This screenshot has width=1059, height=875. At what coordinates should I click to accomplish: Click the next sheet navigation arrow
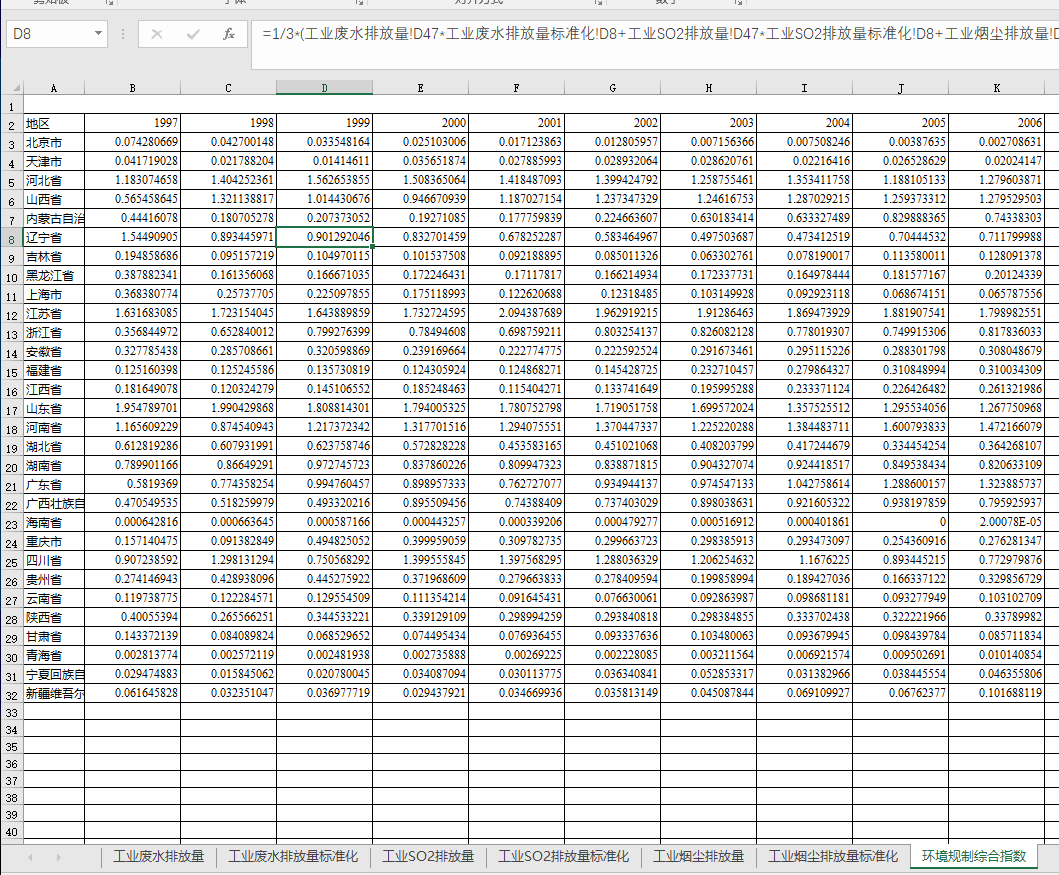[x=58, y=857]
